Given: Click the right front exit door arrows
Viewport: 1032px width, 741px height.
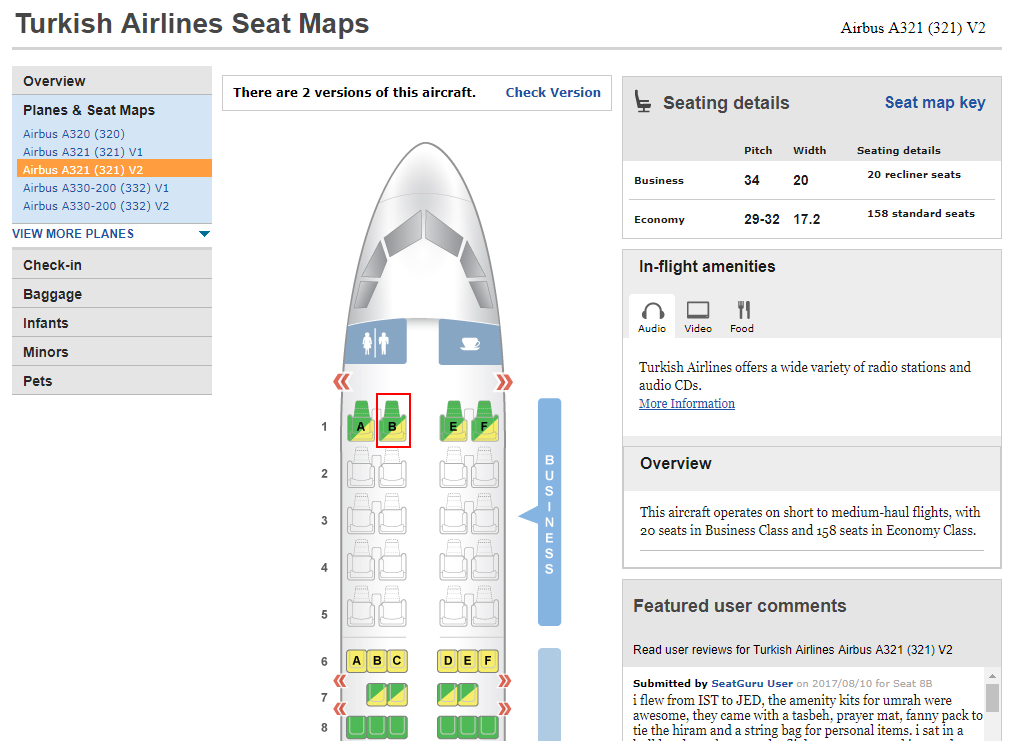Looking at the screenshot, I should coord(504,382).
